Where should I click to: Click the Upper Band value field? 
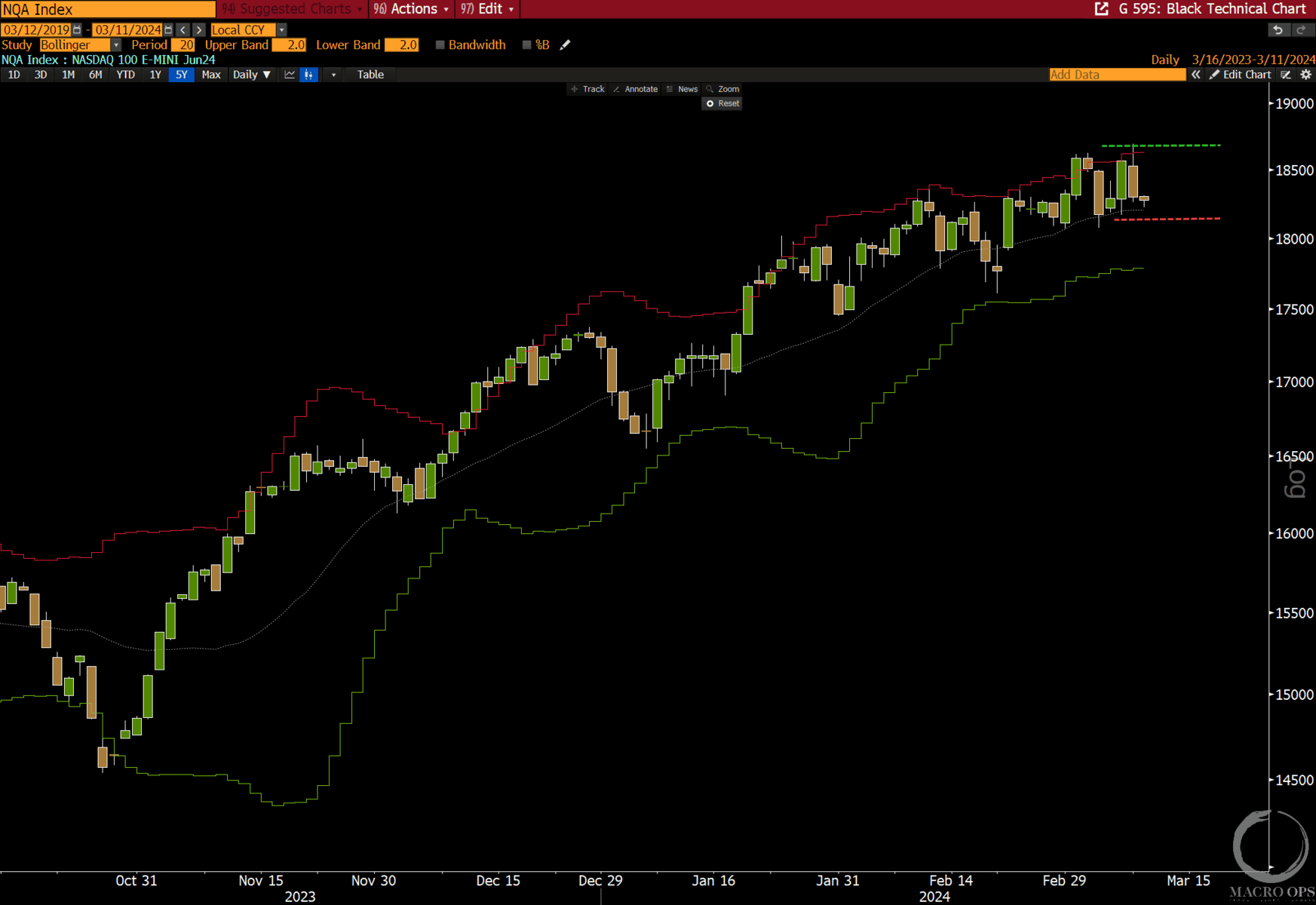[x=290, y=45]
